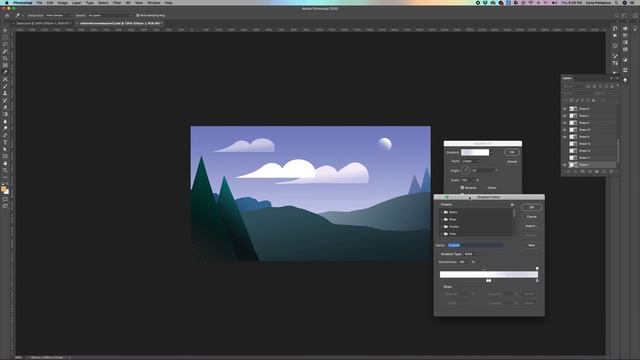Open the Photoshop application menu

click(x=22, y=2)
